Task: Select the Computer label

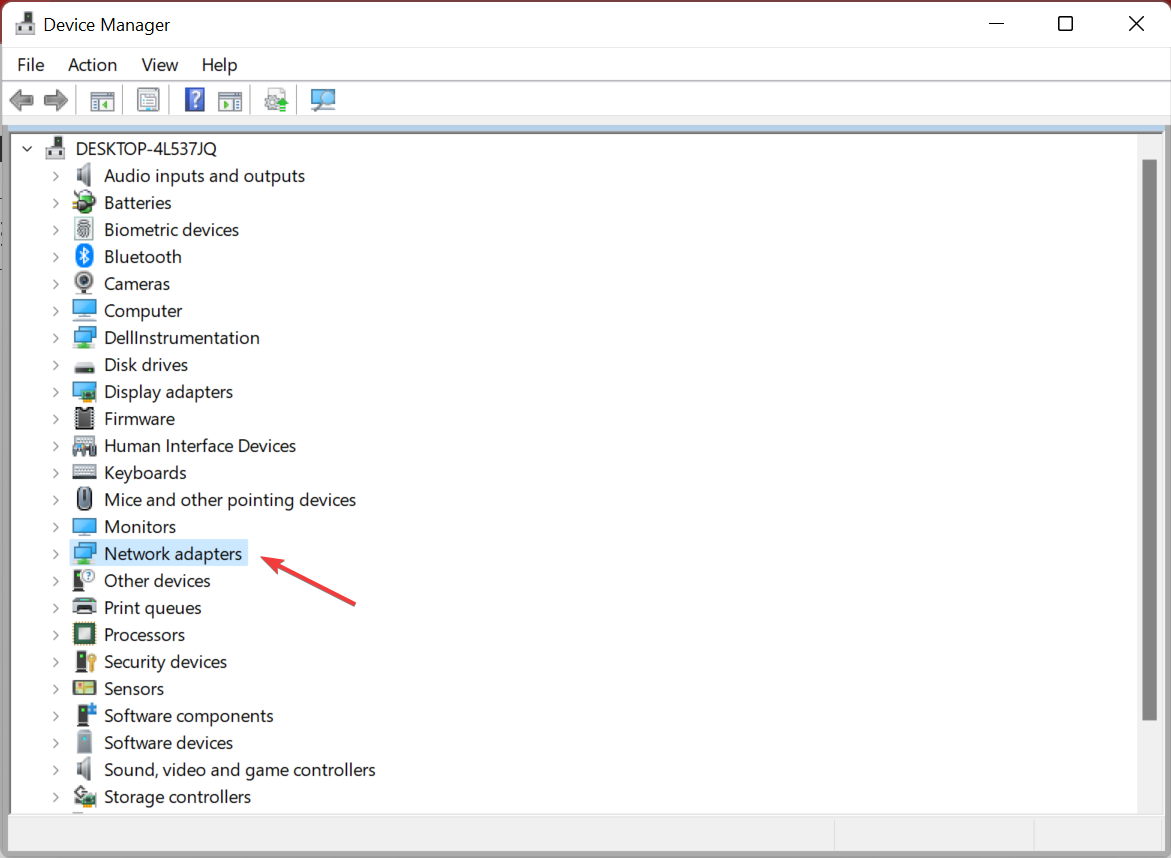Action: point(143,311)
